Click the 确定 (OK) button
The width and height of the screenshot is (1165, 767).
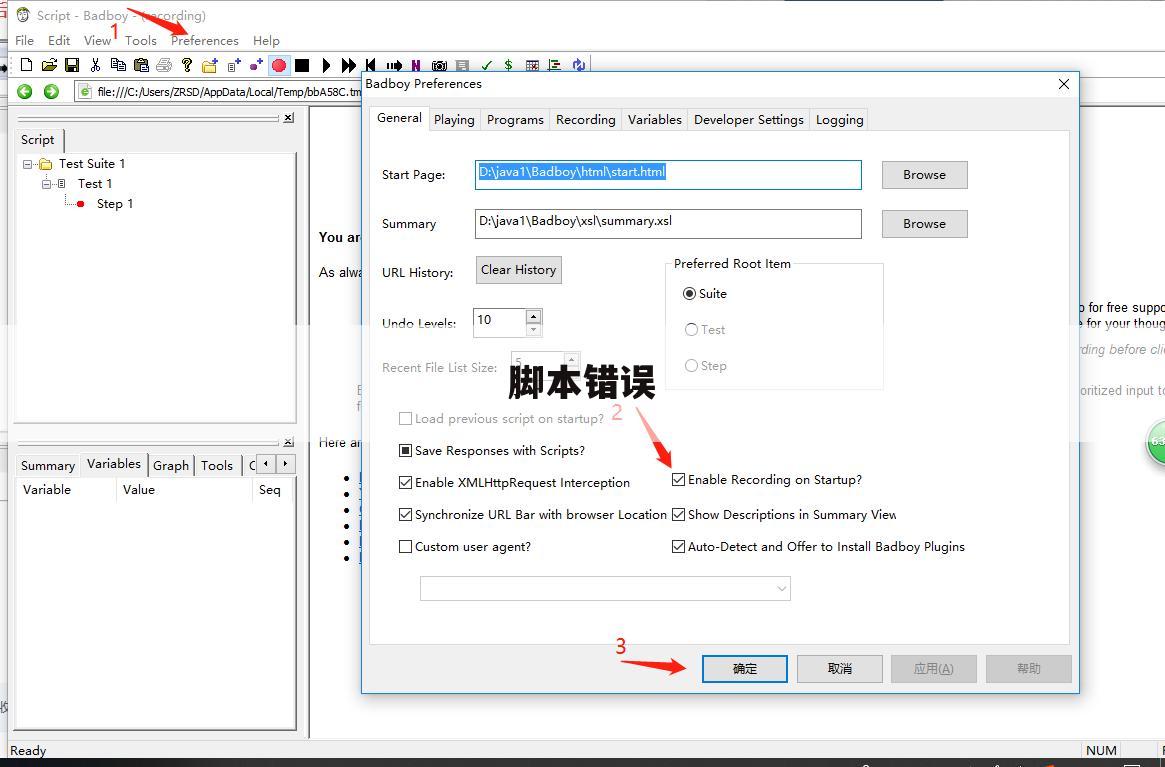[x=744, y=669]
